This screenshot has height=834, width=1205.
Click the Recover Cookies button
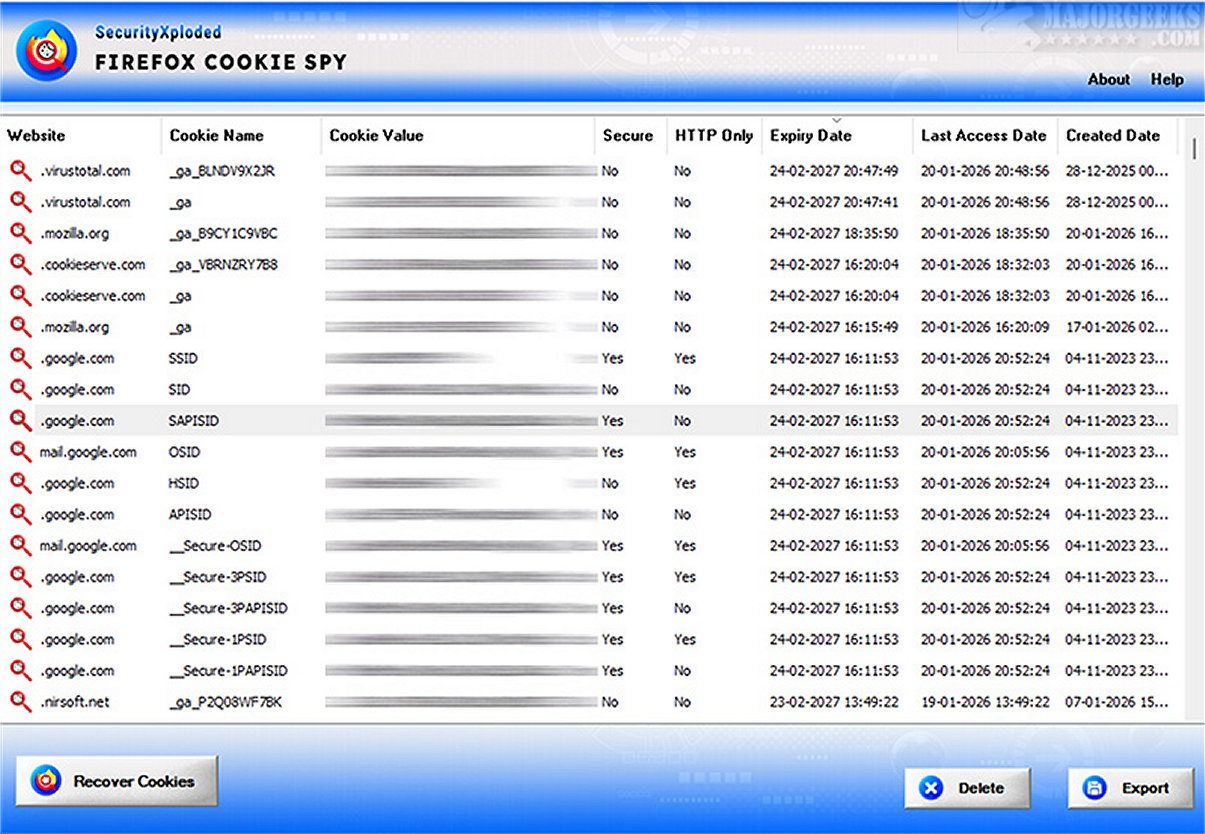tap(117, 781)
